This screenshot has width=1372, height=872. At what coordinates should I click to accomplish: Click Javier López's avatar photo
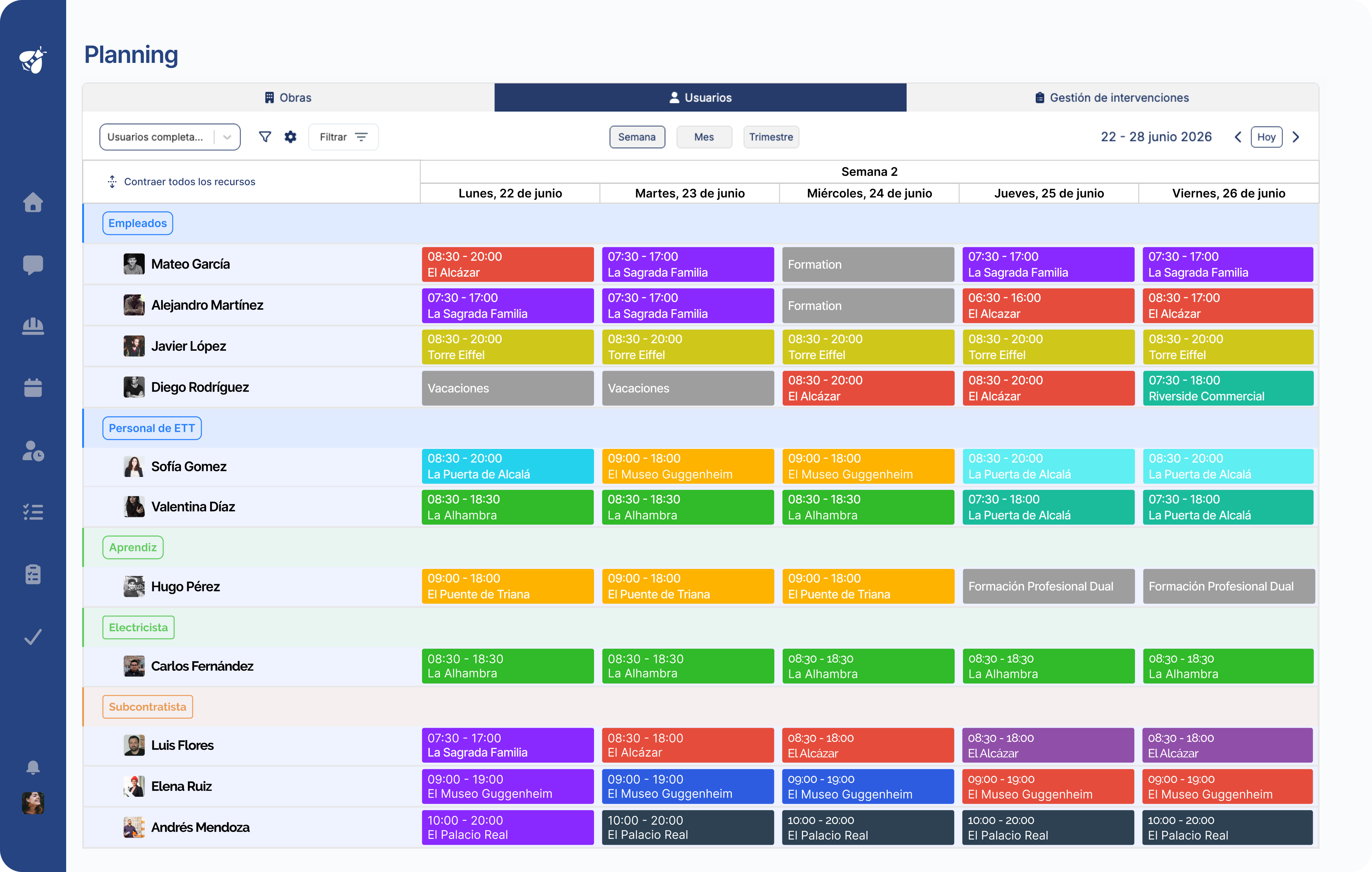(134, 346)
